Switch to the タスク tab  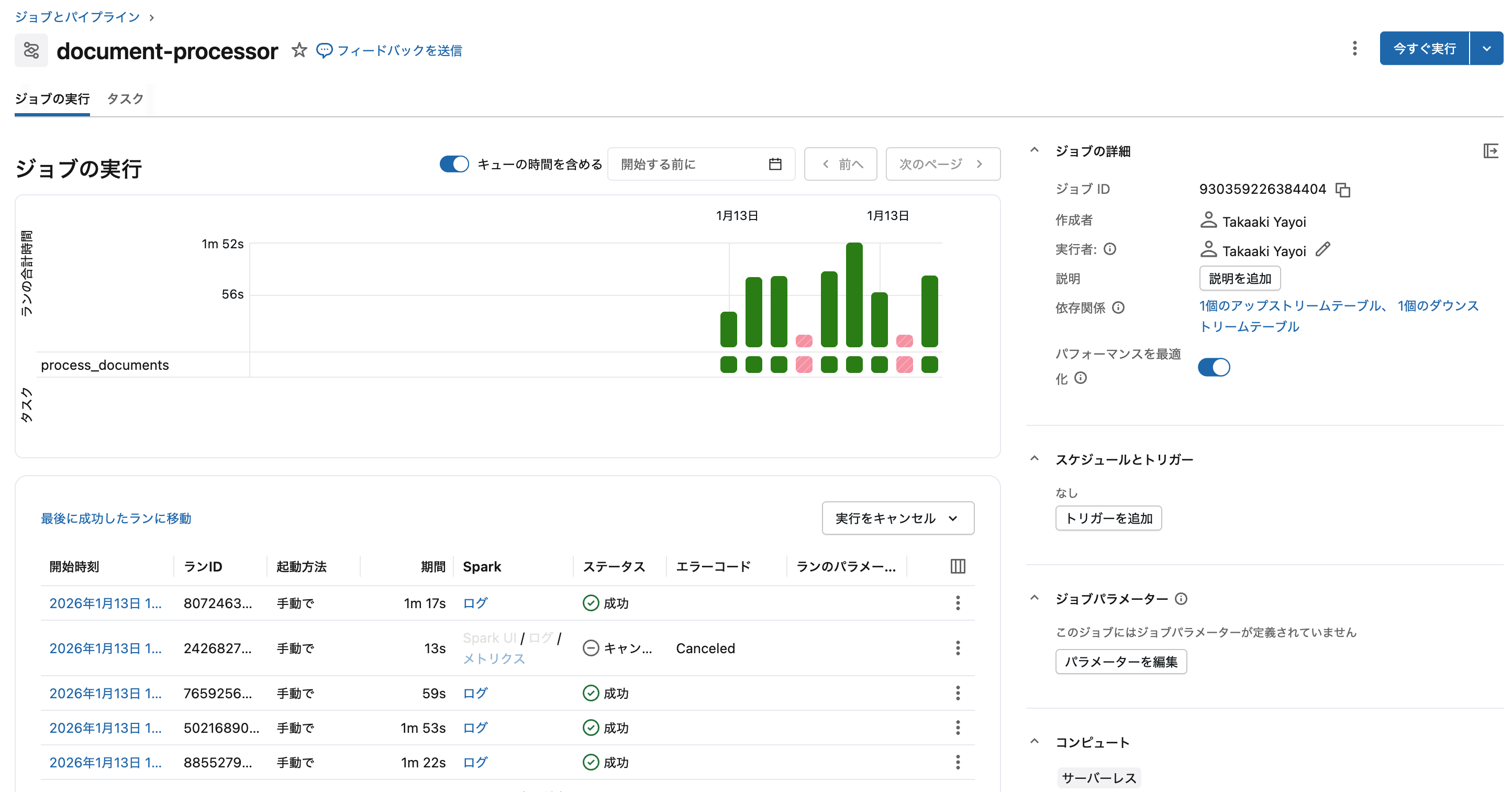pyautogui.click(x=124, y=99)
